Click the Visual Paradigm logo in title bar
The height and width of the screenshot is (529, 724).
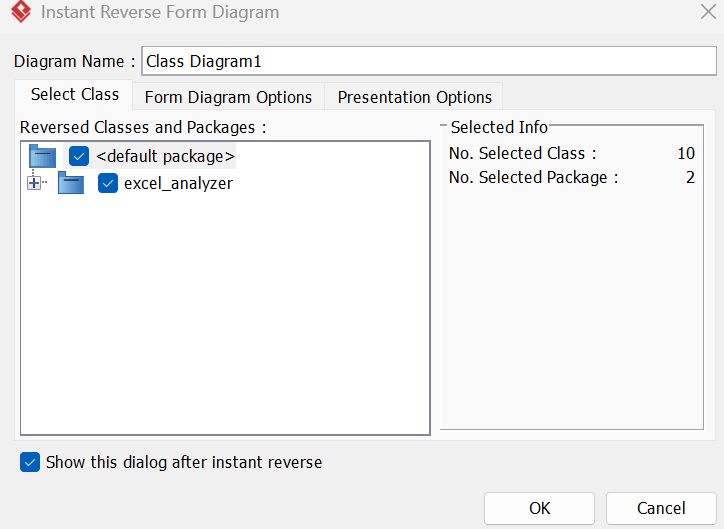pos(21,12)
